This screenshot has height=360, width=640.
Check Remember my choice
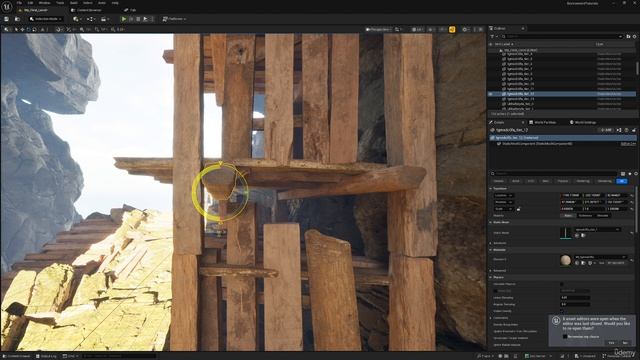coord(565,336)
